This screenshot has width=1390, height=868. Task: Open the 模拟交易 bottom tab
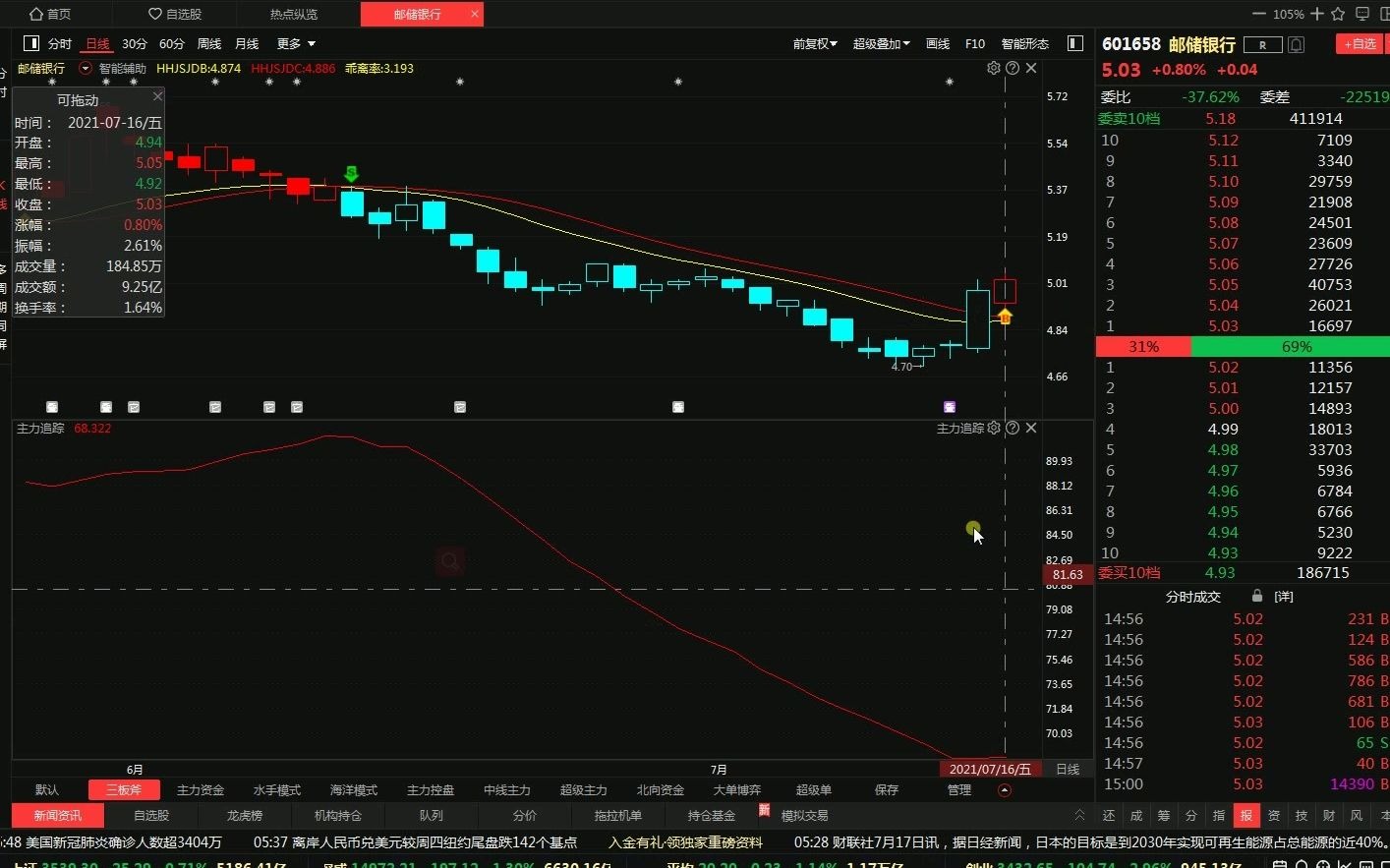(804, 815)
